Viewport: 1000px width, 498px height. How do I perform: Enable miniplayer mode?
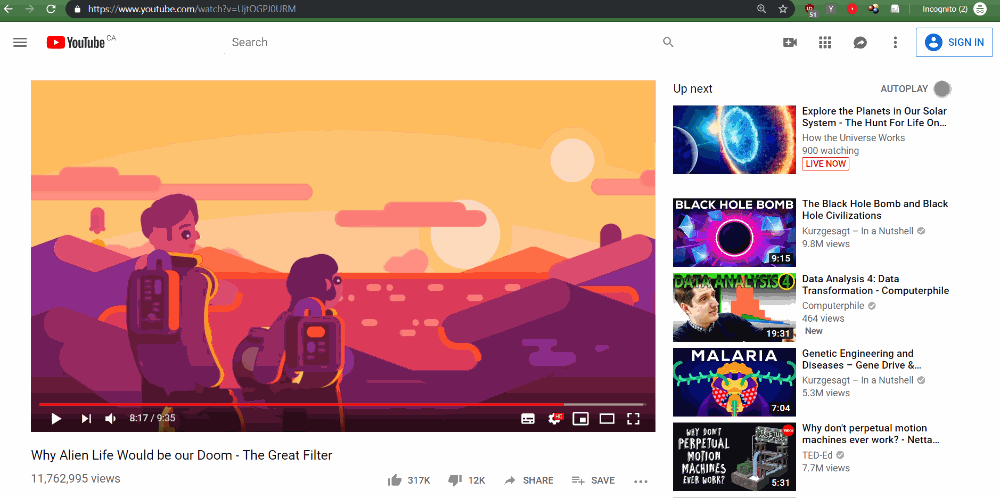click(580, 418)
